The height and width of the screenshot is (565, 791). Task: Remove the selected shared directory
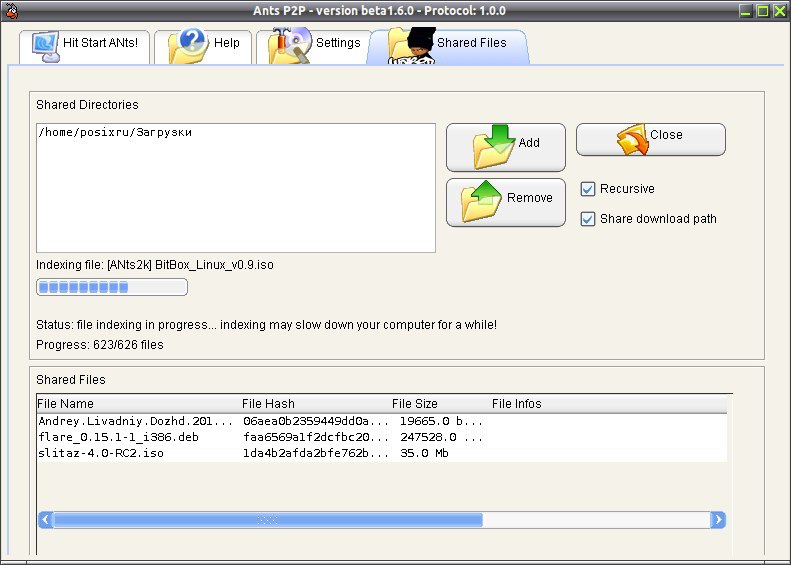pos(505,202)
